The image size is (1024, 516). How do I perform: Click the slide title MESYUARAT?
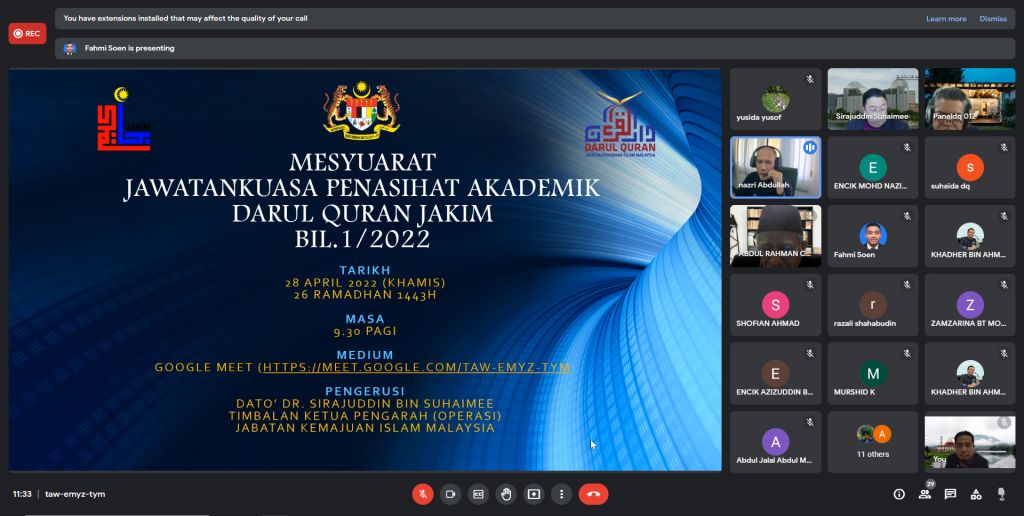[x=362, y=162]
